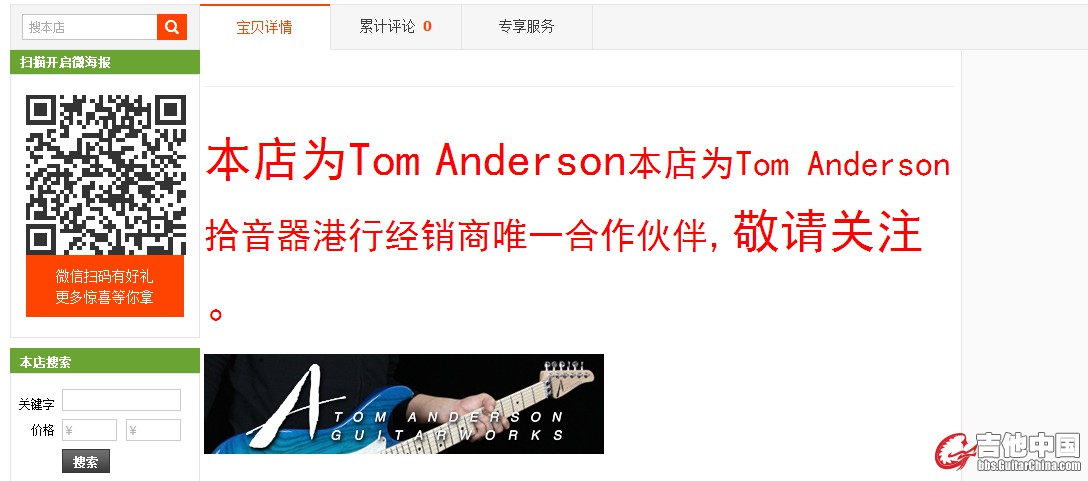Screen dimensions: 1088x481
Task: Click the maximum price input field
Action: coord(153,430)
